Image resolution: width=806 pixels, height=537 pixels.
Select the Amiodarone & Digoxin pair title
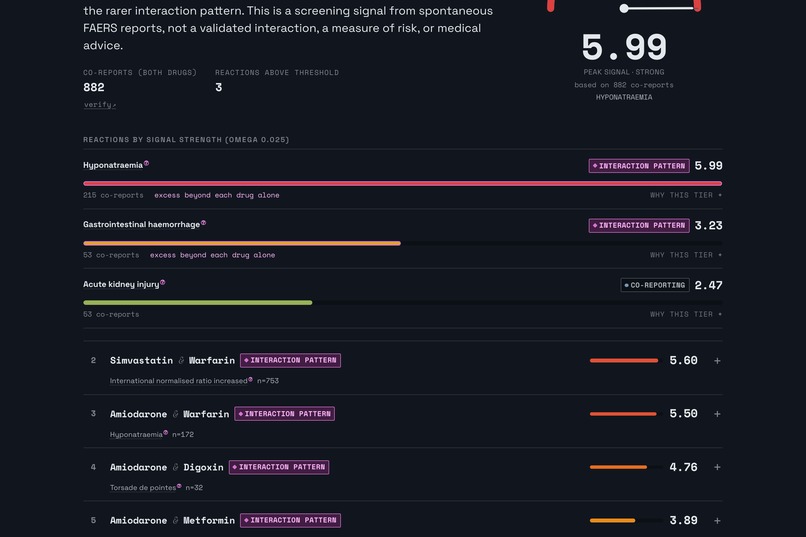[x=167, y=468]
